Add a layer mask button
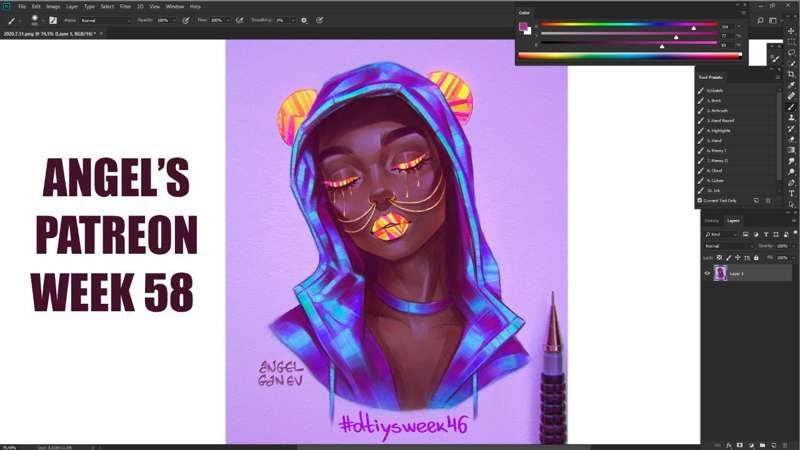The height and width of the screenshot is (450, 800). coord(740,445)
